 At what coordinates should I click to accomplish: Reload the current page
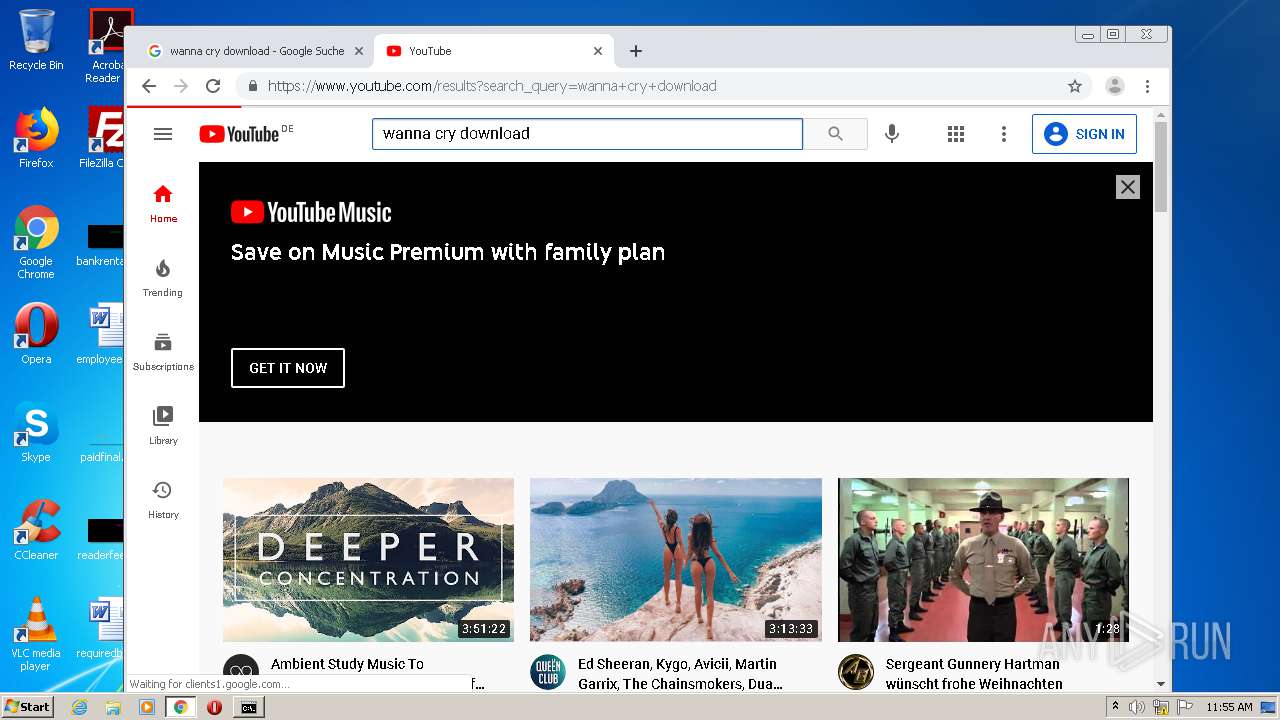(x=213, y=86)
